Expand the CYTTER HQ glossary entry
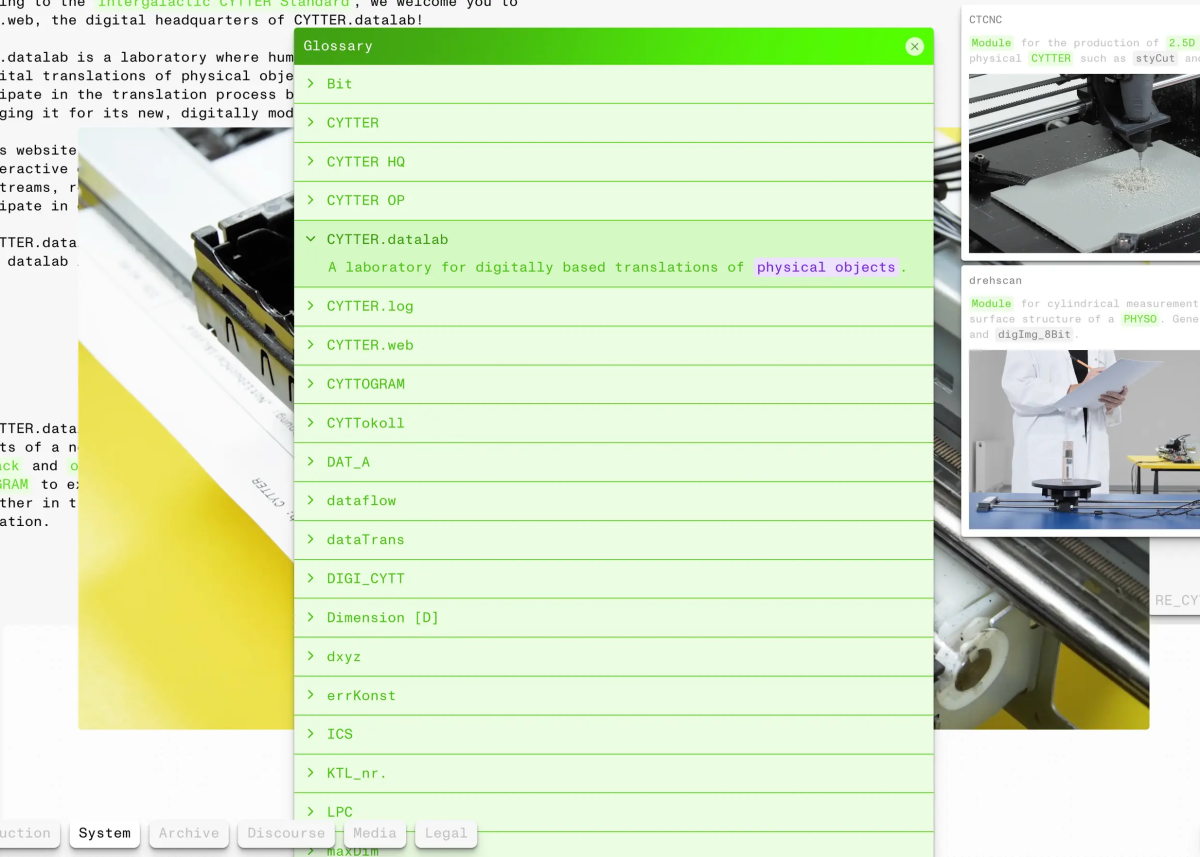This screenshot has width=1200, height=857. [614, 162]
